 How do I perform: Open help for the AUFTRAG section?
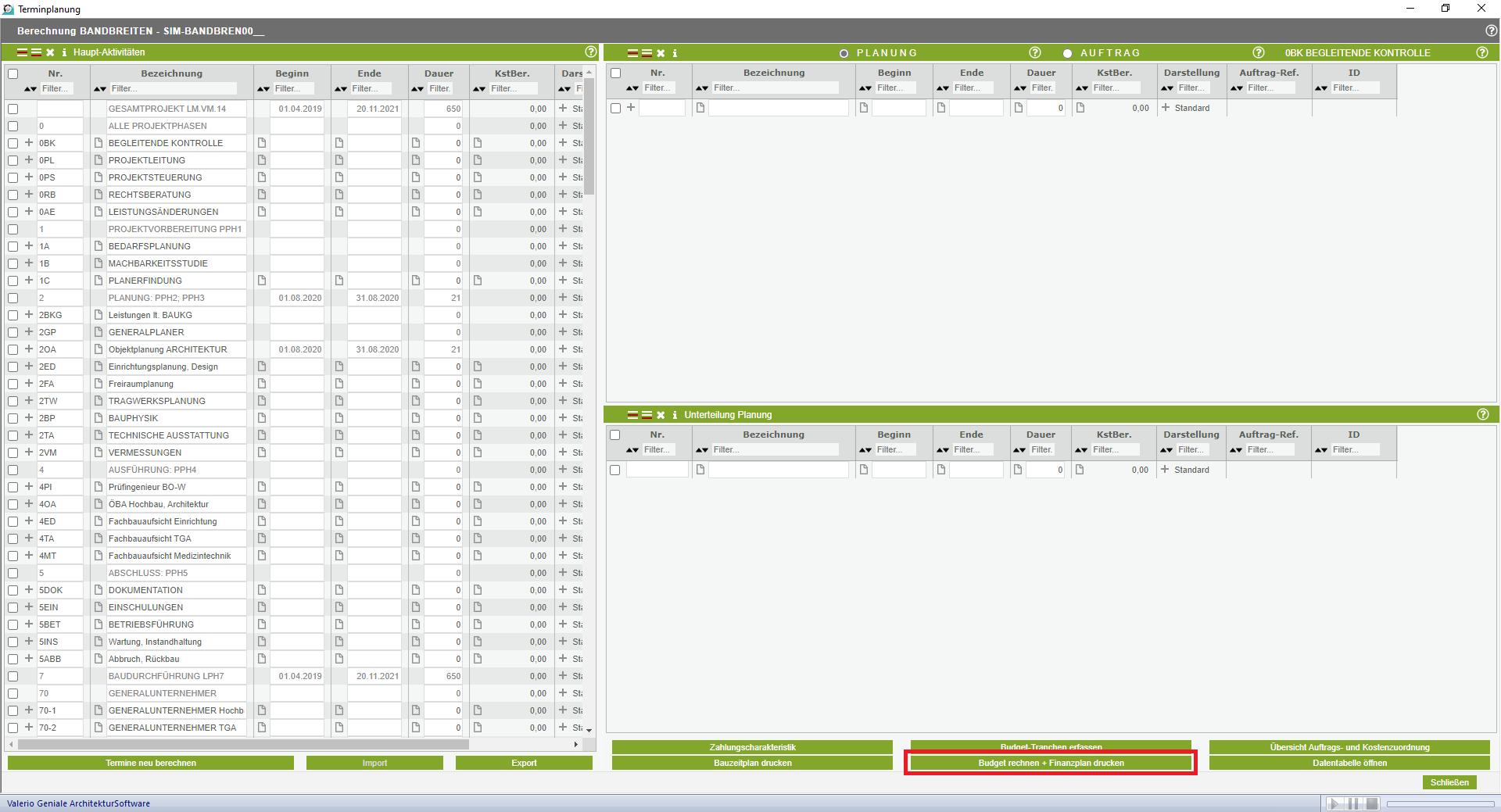(x=1258, y=52)
